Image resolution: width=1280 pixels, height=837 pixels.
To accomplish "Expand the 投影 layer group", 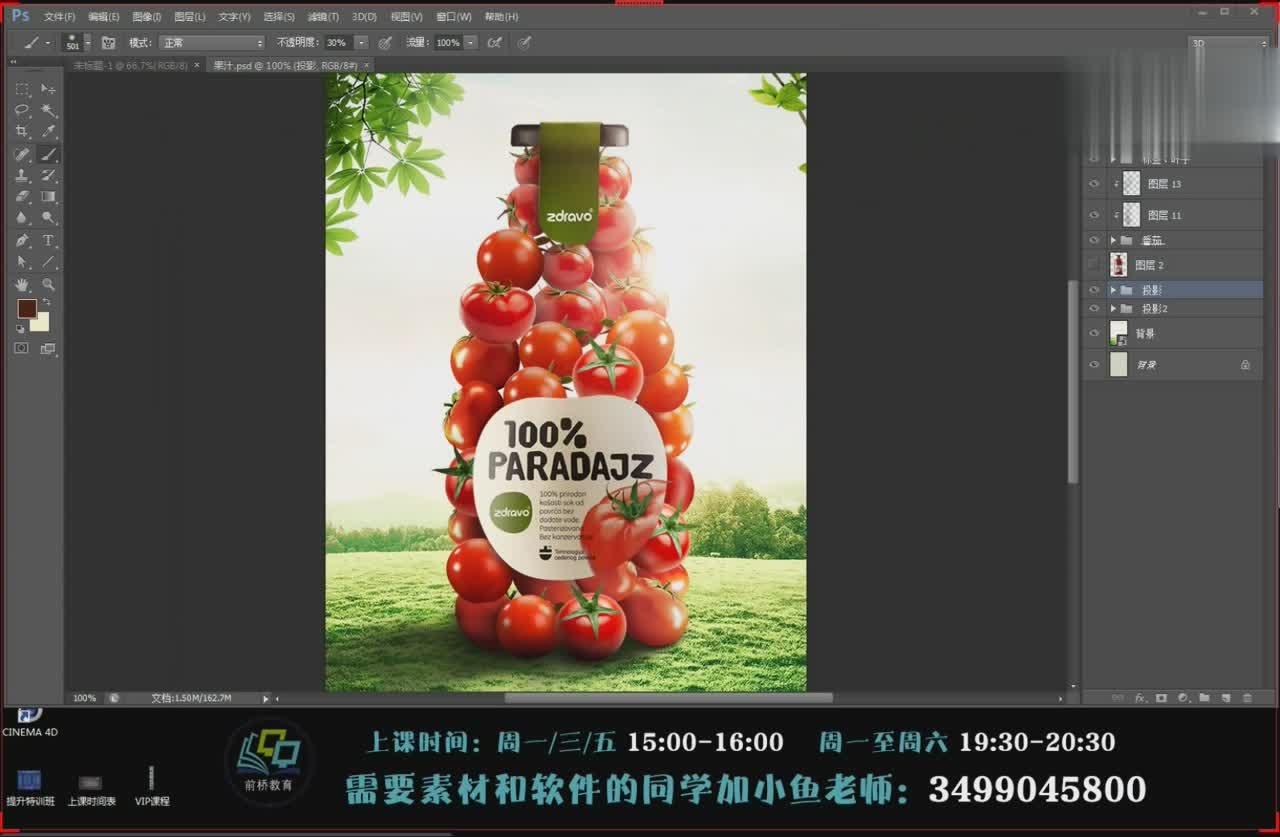I will (x=1113, y=290).
